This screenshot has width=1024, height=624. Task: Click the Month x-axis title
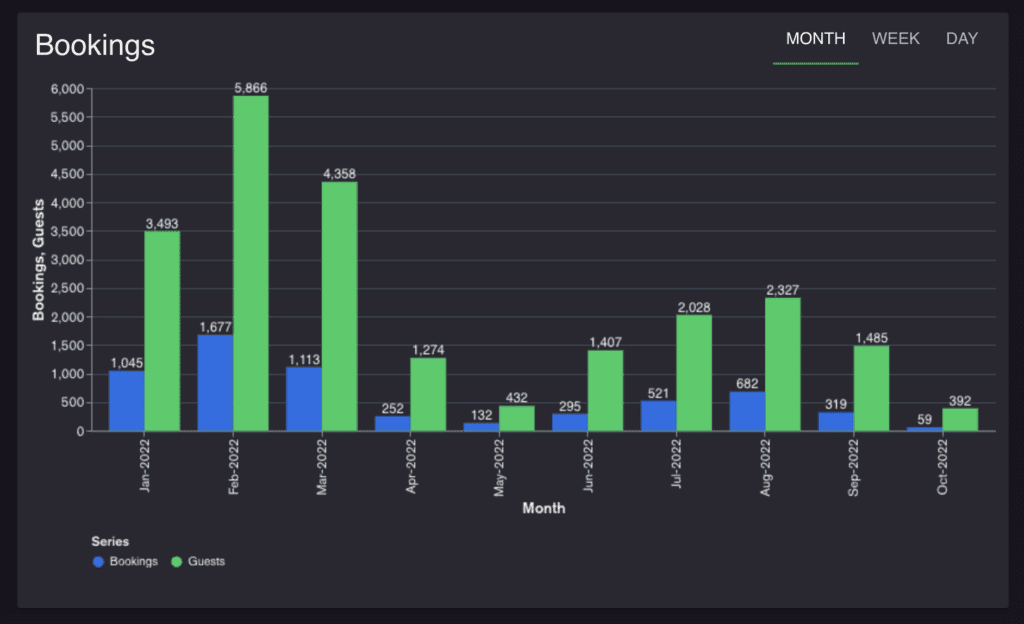pos(544,508)
